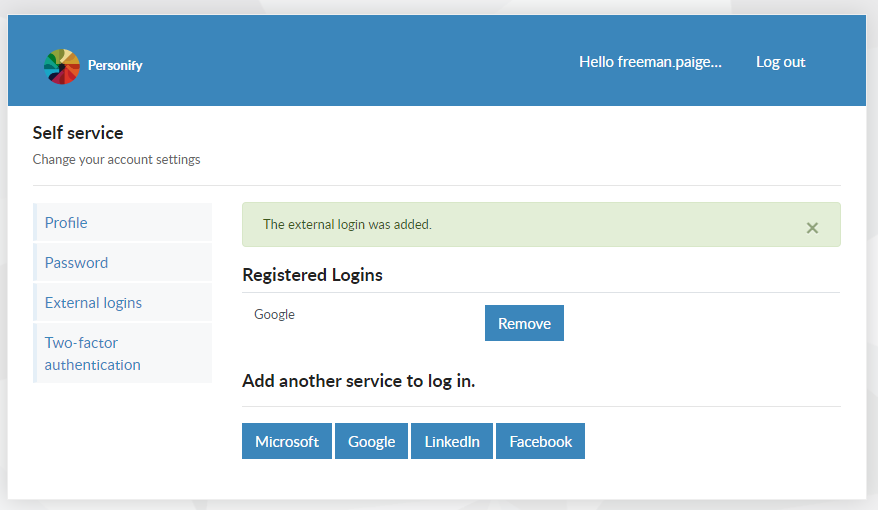This screenshot has height=510, width=878.
Task: Add LinkedIn as a login service
Action: [452, 441]
